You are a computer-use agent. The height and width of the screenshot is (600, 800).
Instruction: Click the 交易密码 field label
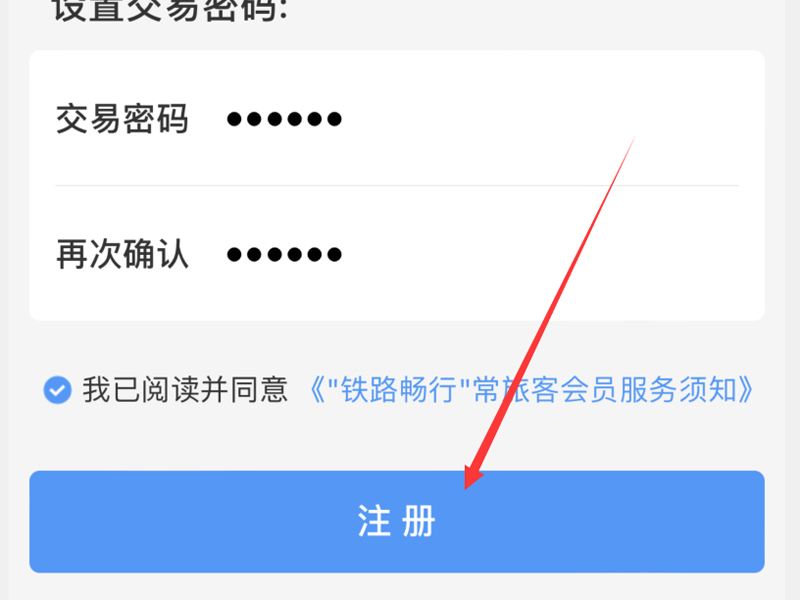tap(122, 119)
